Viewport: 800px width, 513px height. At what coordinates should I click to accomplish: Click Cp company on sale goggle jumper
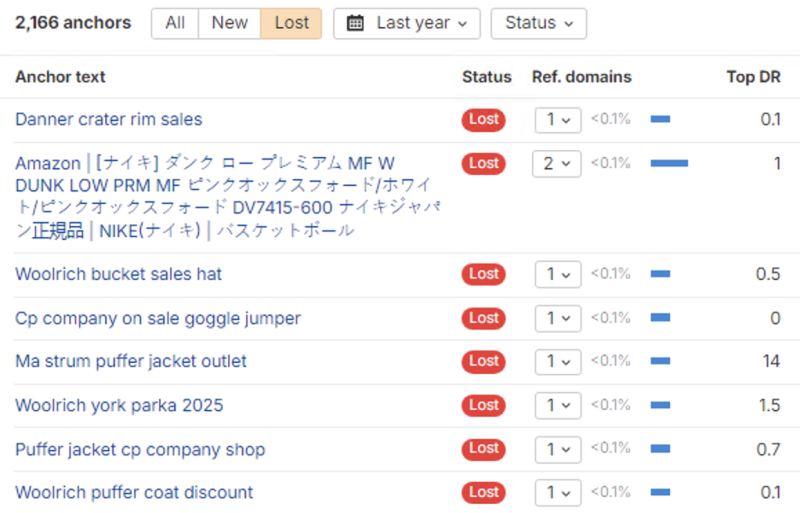click(157, 318)
